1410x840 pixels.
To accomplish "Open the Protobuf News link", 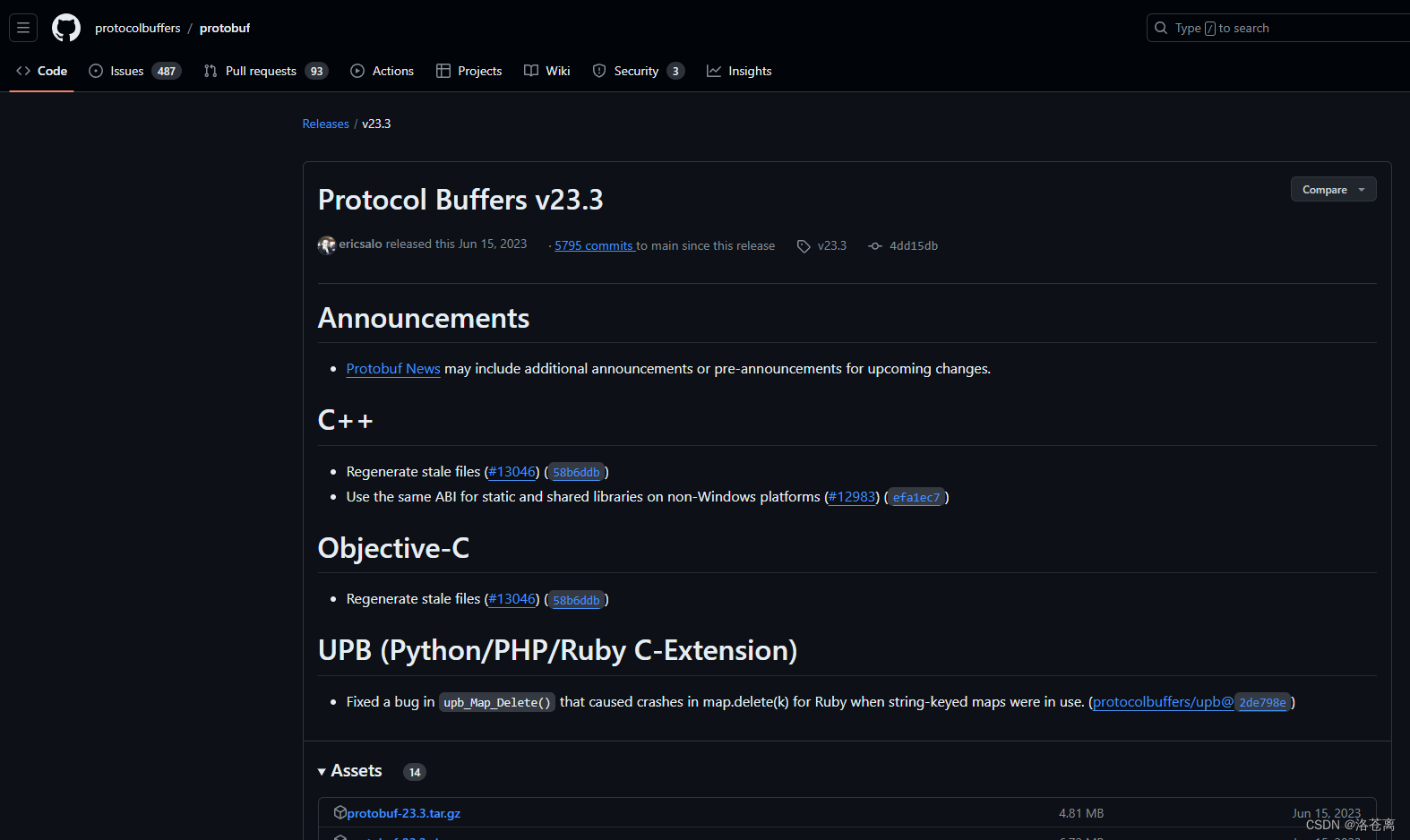I will click(393, 368).
